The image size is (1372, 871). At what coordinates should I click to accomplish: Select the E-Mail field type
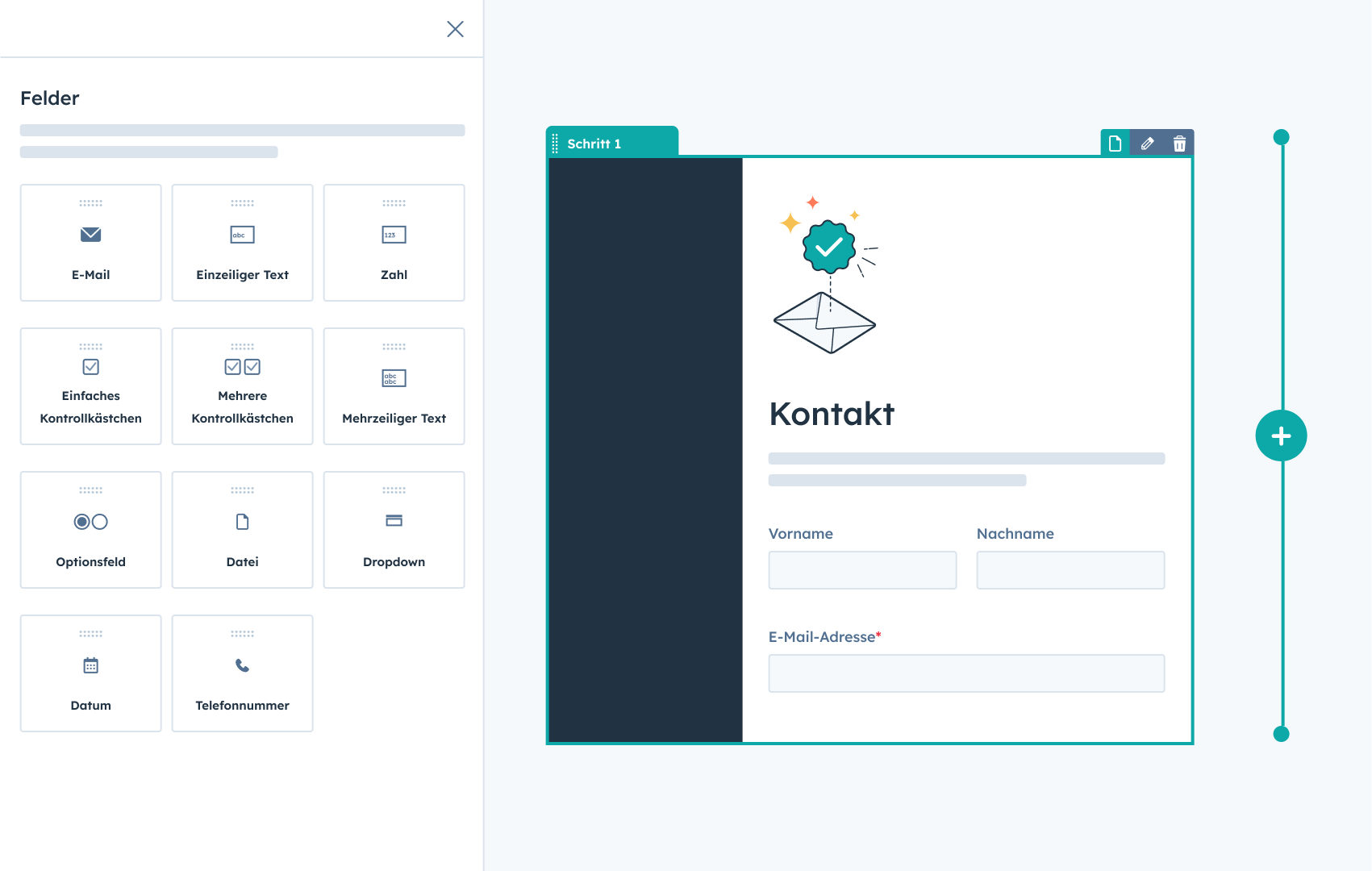point(90,242)
